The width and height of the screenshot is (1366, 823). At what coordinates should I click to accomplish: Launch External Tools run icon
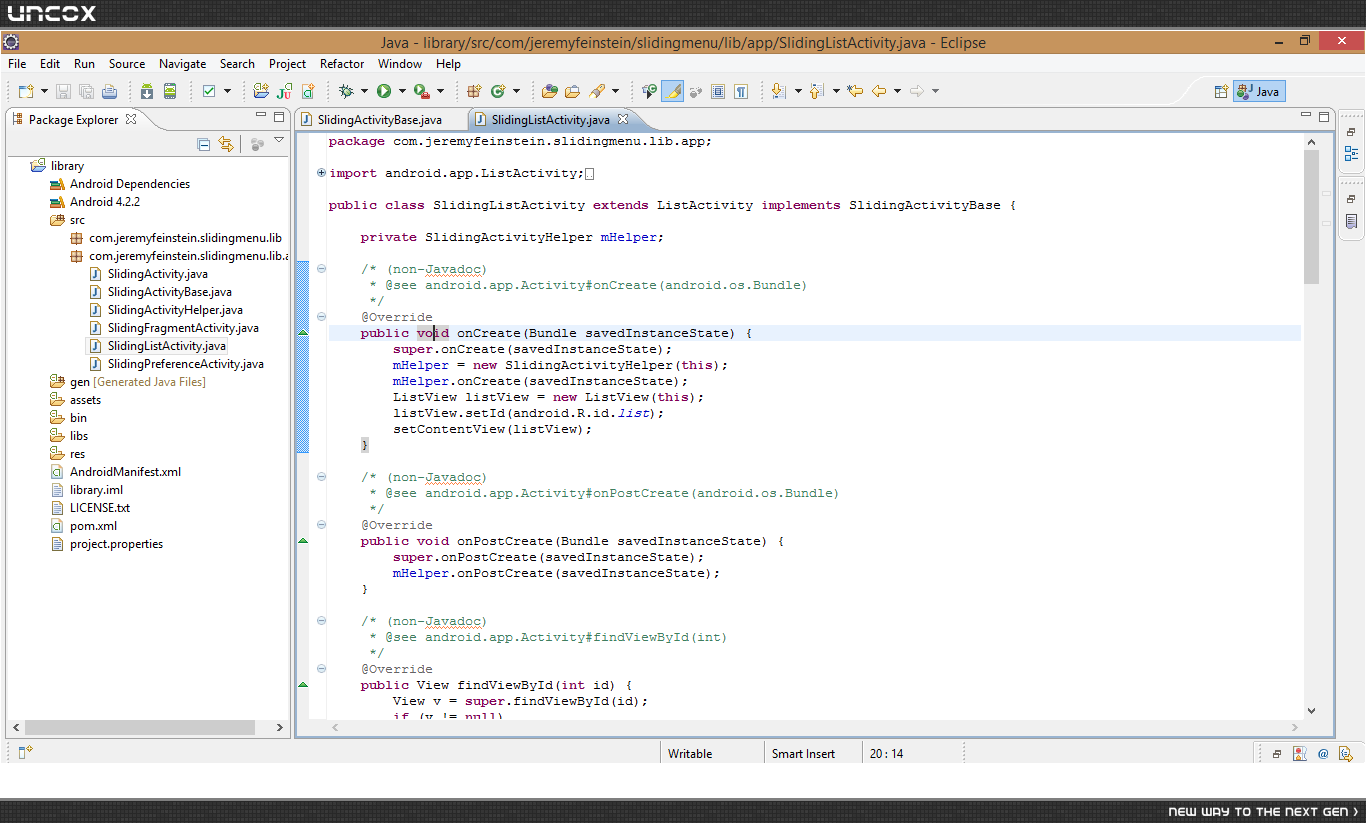click(421, 91)
